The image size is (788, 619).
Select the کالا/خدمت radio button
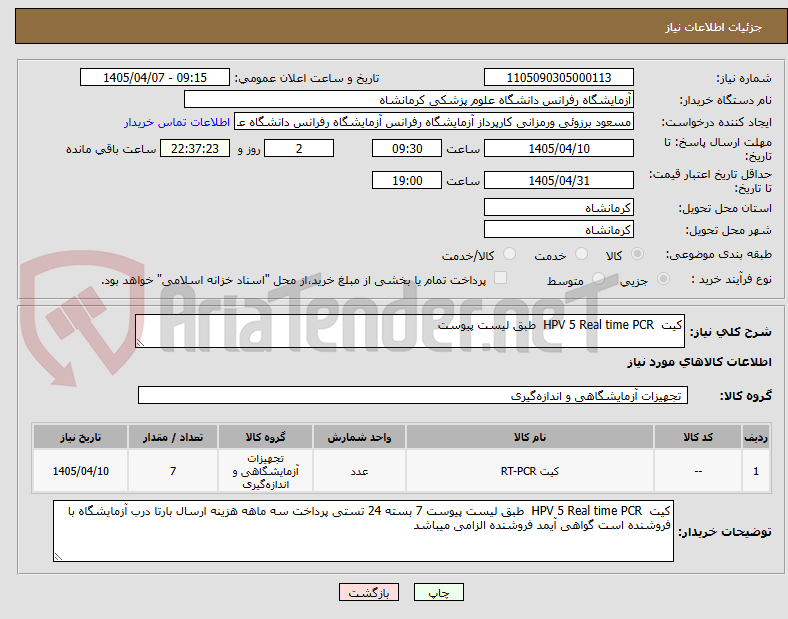pyautogui.click(x=510, y=254)
